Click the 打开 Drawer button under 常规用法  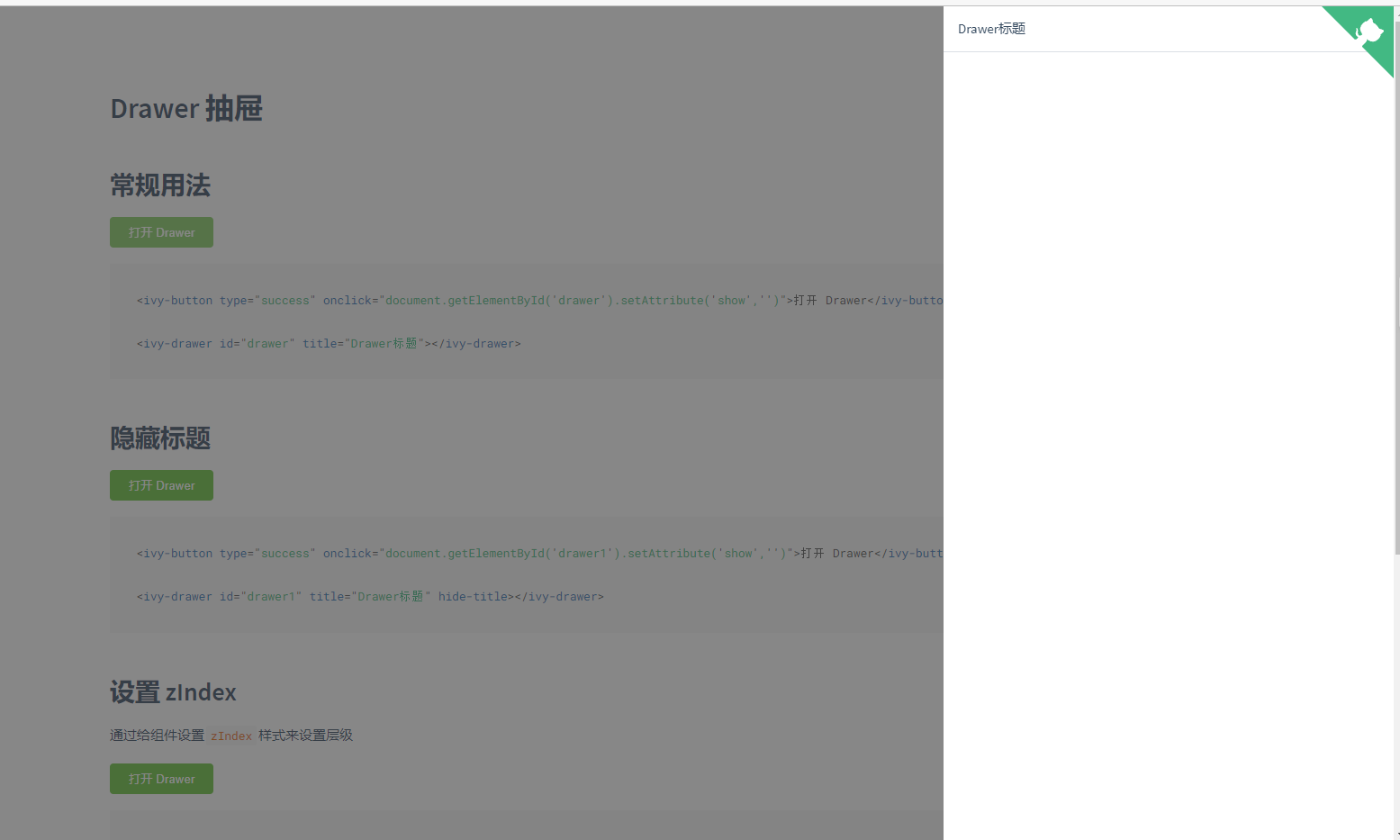coord(161,232)
